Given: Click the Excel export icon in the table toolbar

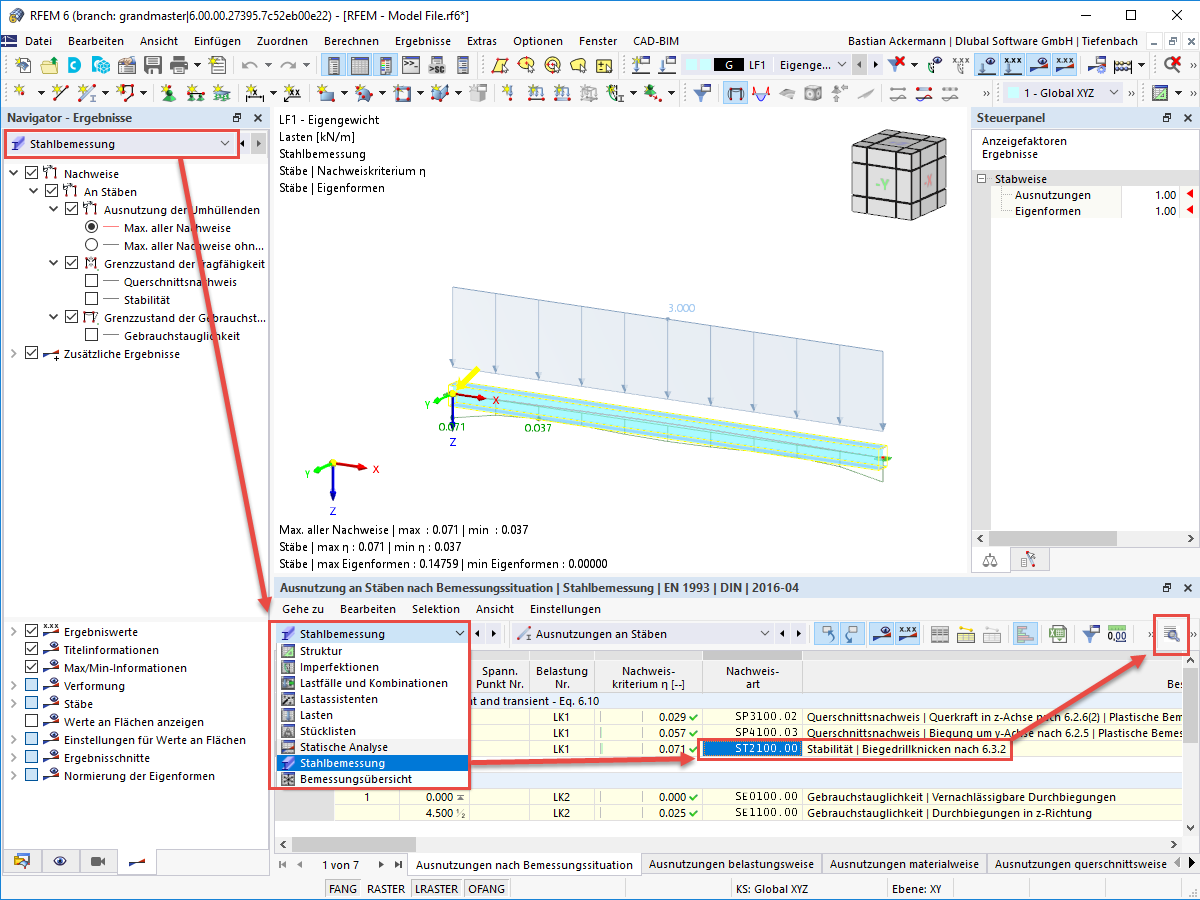Looking at the screenshot, I should 1057,633.
